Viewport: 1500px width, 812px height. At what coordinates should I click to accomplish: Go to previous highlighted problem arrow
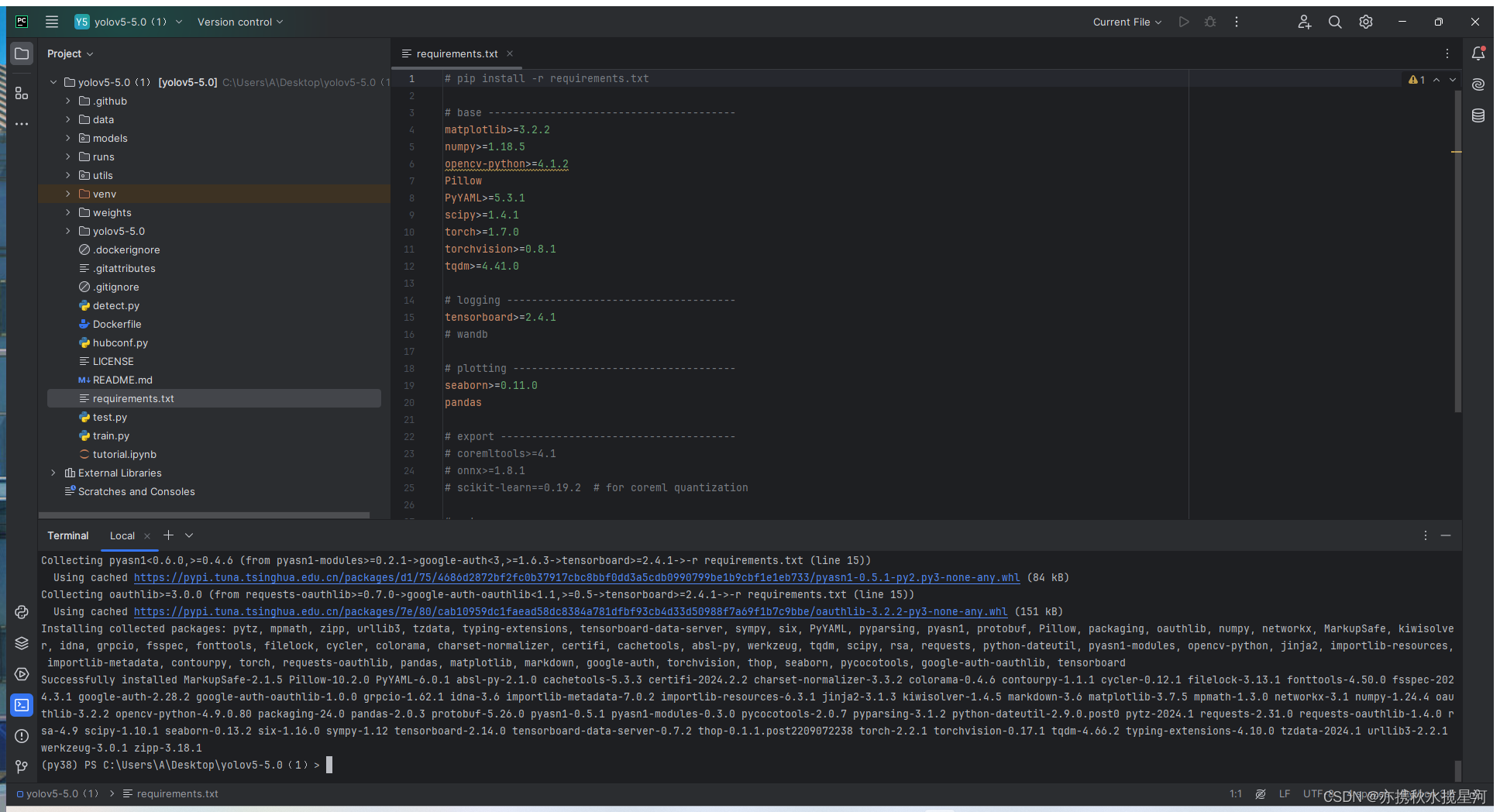click(x=1436, y=80)
